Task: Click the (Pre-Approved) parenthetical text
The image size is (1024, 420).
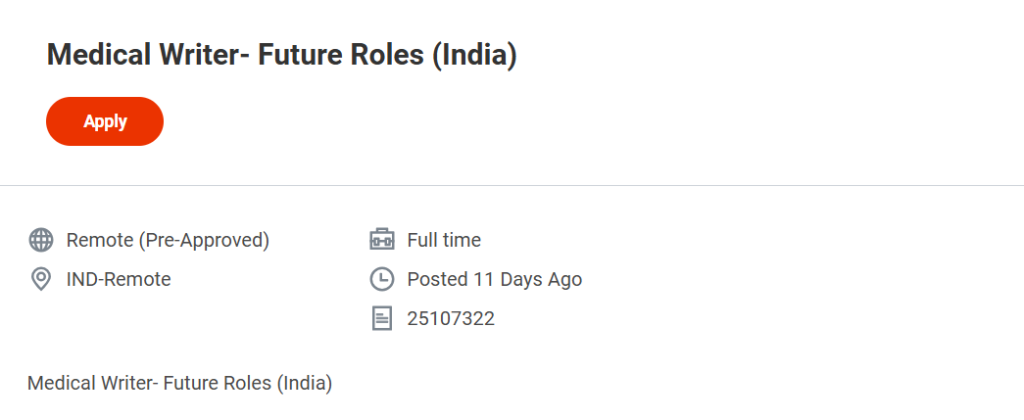Action: 204,240
